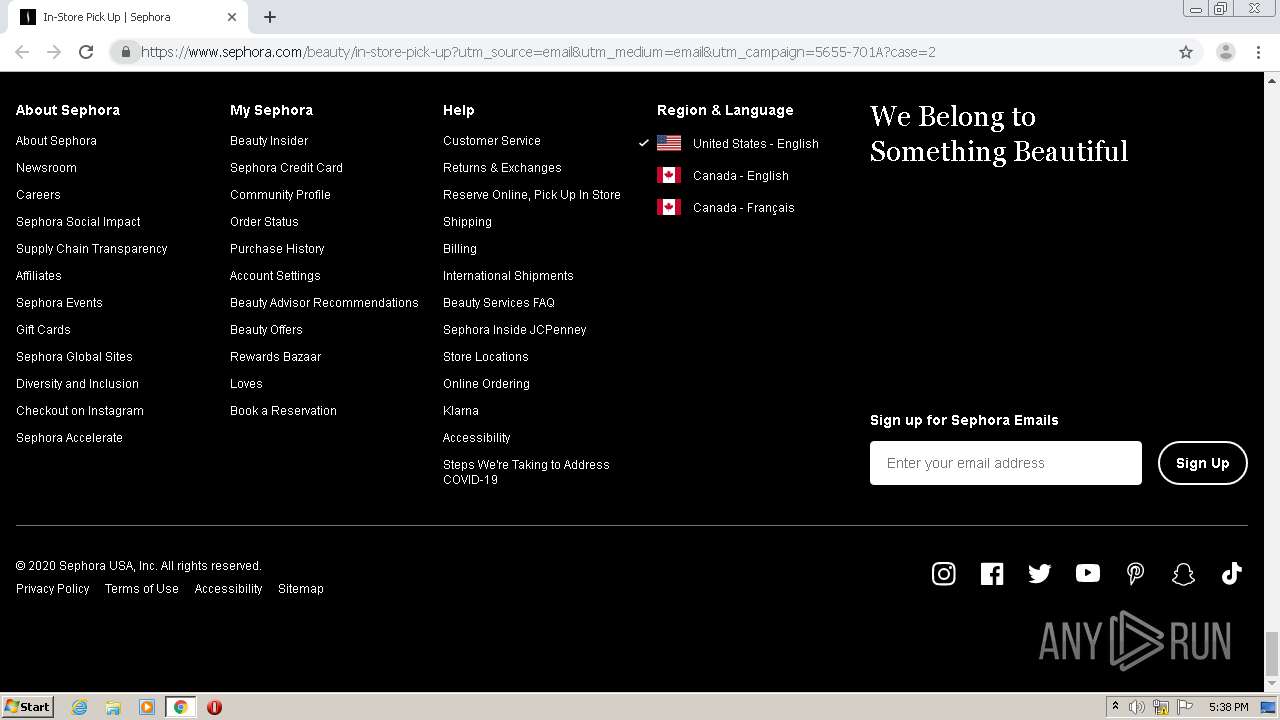Open Reserve Online, Pick Up In Store
This screenshot has height=720, width=1280.
pos(532,195)
